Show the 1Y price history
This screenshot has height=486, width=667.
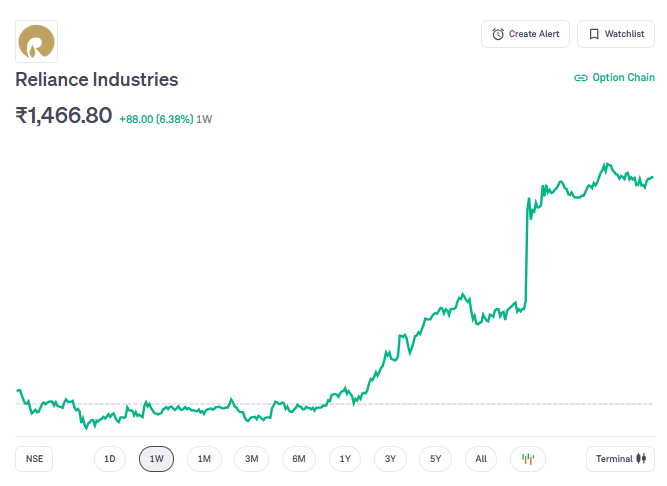(x=345, y=459)
